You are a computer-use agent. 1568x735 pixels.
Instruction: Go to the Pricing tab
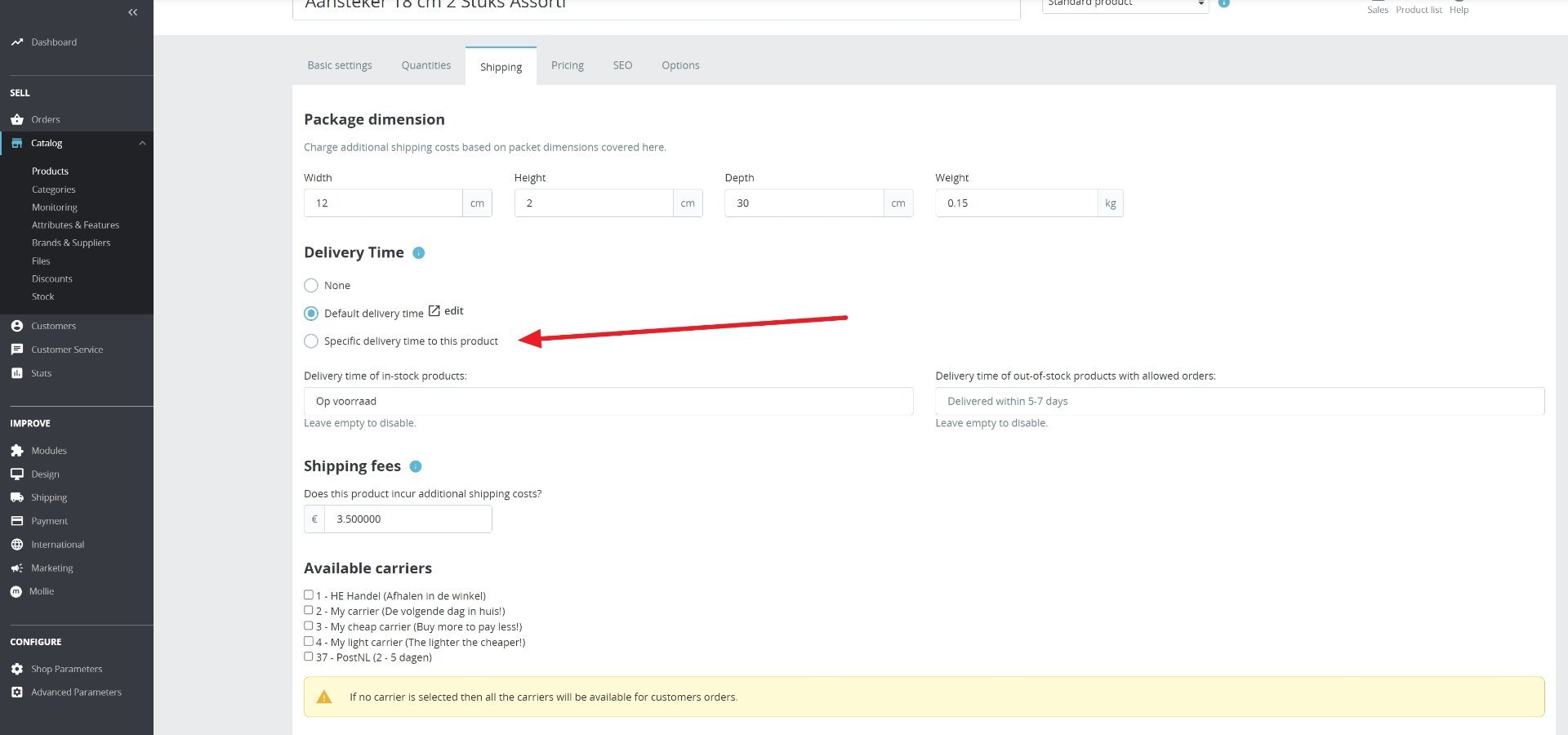(568, 65)
